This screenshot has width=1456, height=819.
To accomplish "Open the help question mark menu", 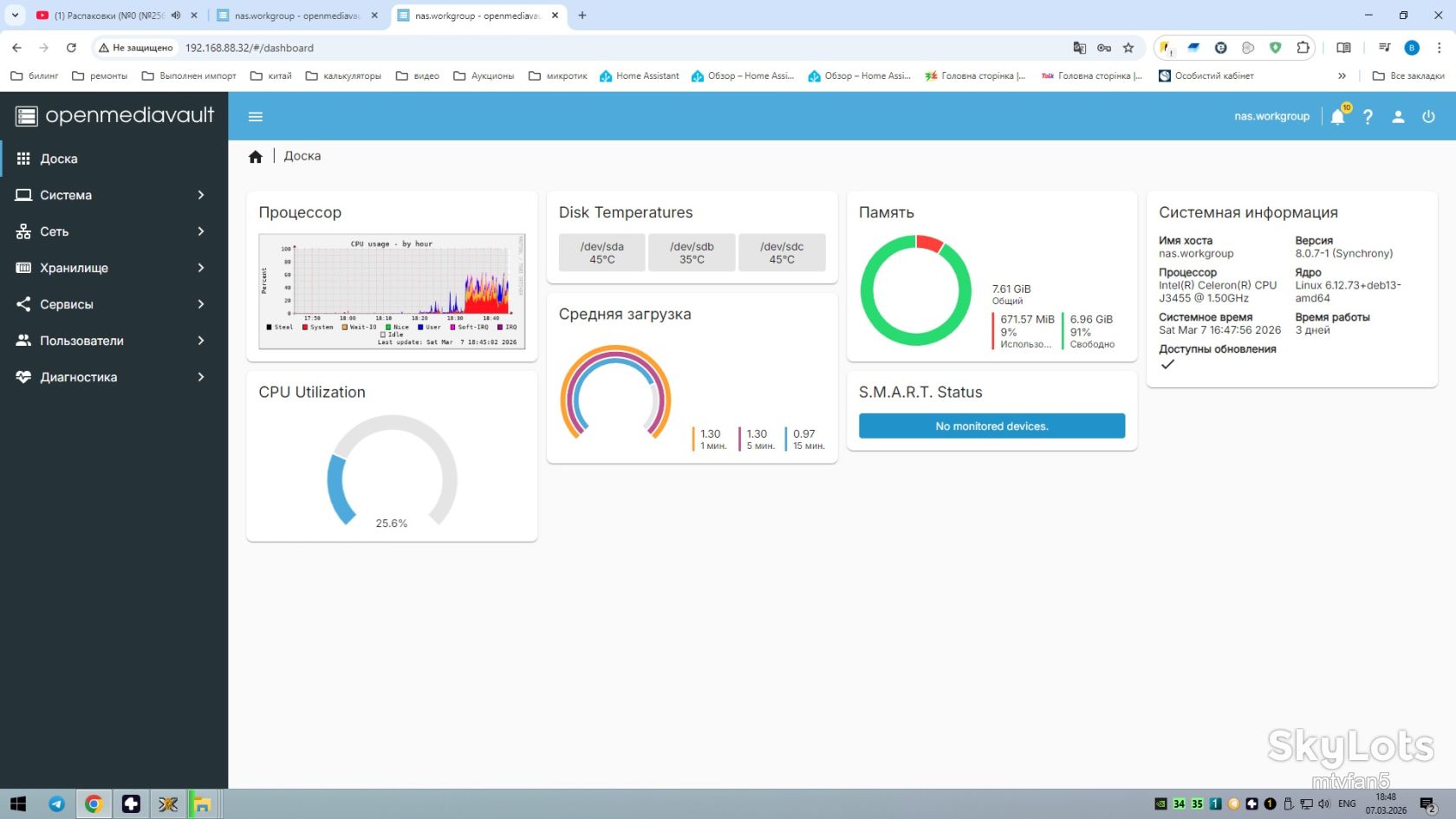I will tap(1368, 116).
